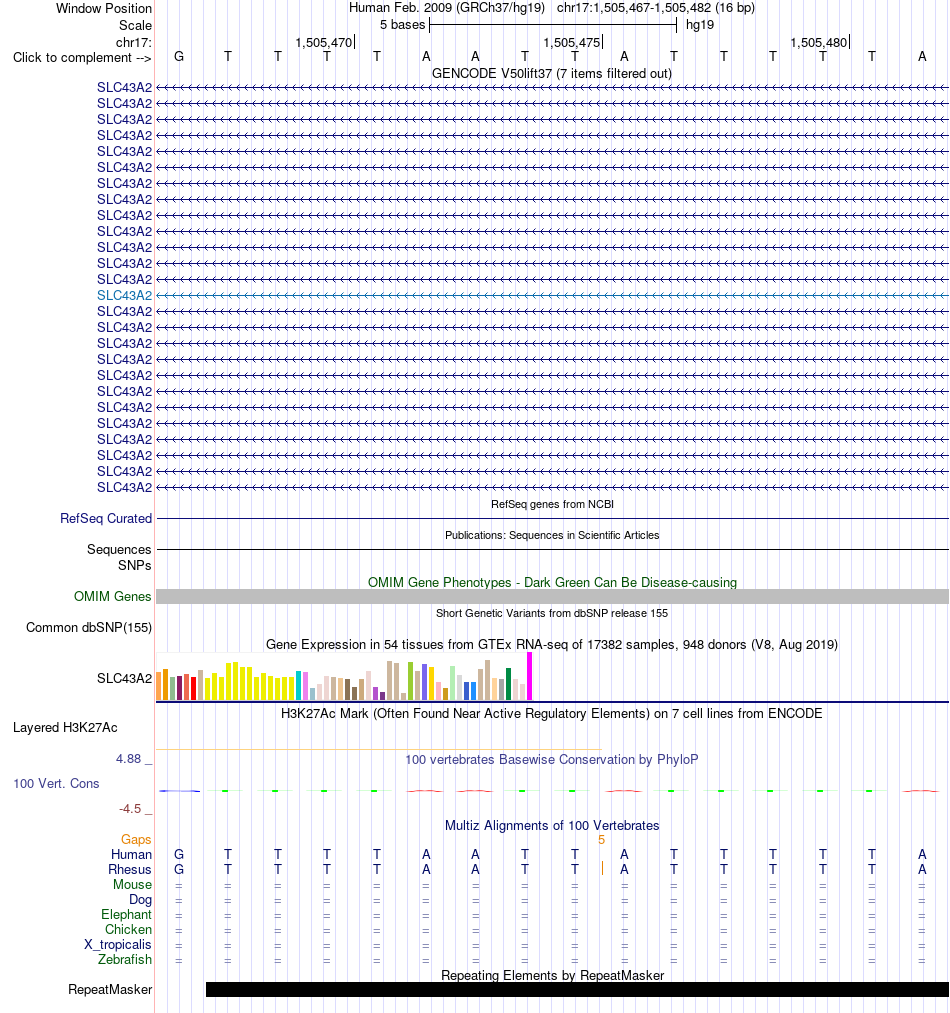Viewport: 950px width, 1013px height.
Task: Select the Sequences track label
Action: [x=119, y=549]
